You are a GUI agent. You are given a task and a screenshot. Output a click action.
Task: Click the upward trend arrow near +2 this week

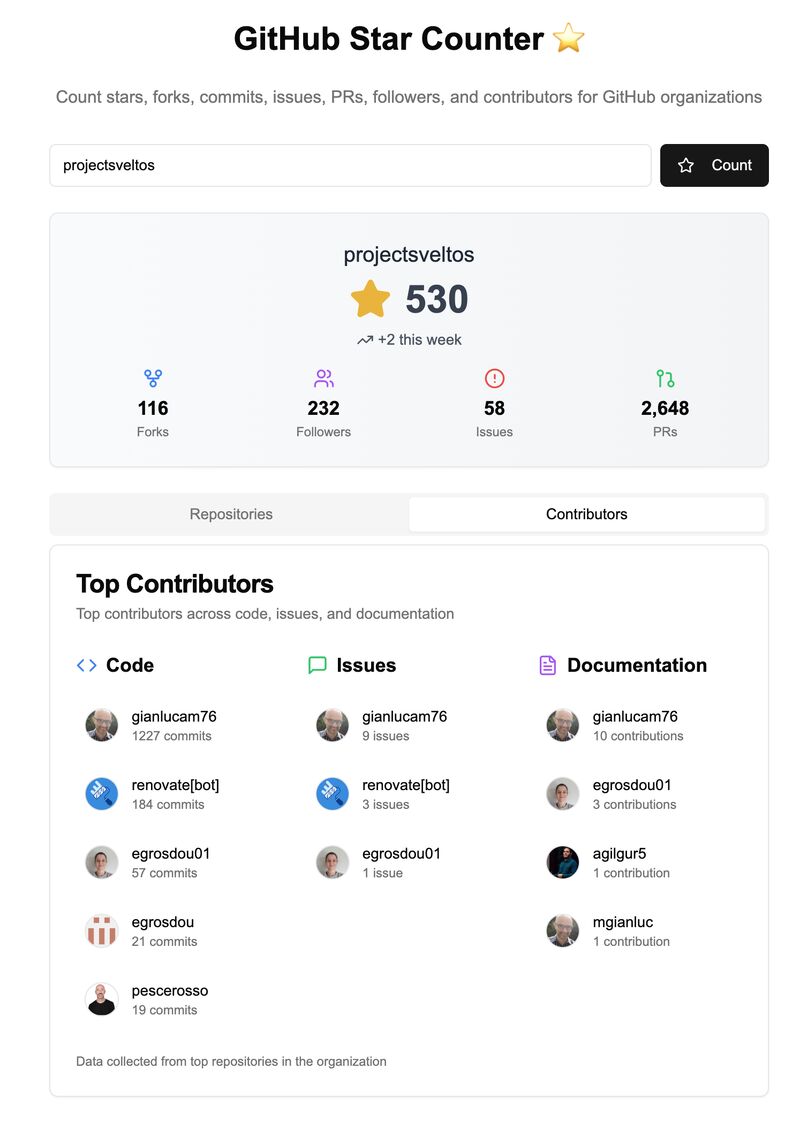365,340
